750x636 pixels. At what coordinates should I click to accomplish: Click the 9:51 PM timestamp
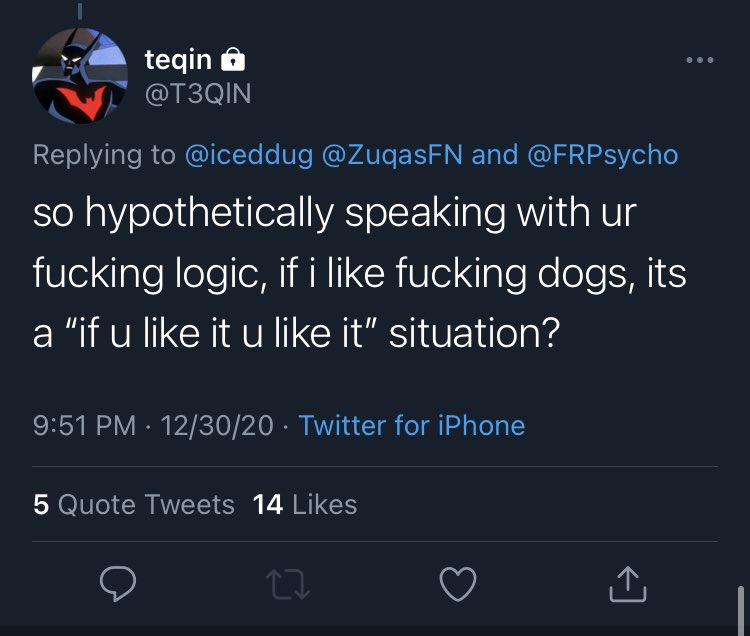coord(84,425)
